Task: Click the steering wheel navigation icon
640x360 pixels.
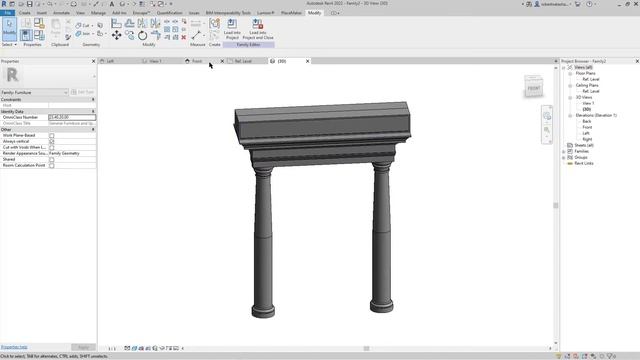Action: 547,117
